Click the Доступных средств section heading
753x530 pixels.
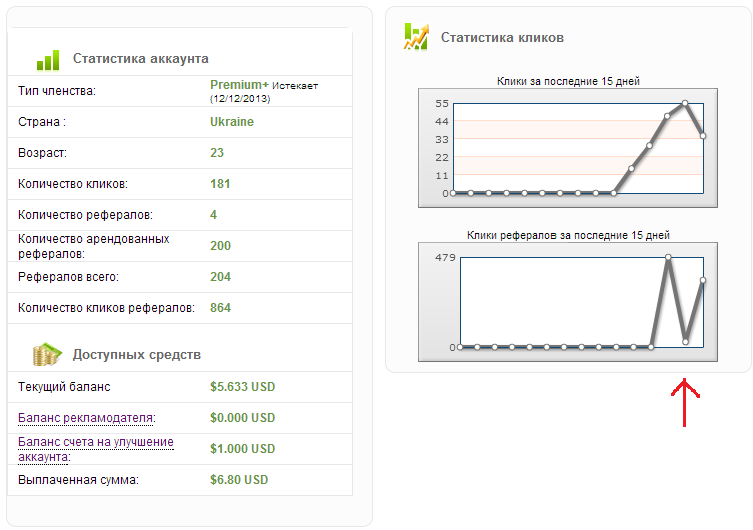pyautogui.click(x=136, y=355)
